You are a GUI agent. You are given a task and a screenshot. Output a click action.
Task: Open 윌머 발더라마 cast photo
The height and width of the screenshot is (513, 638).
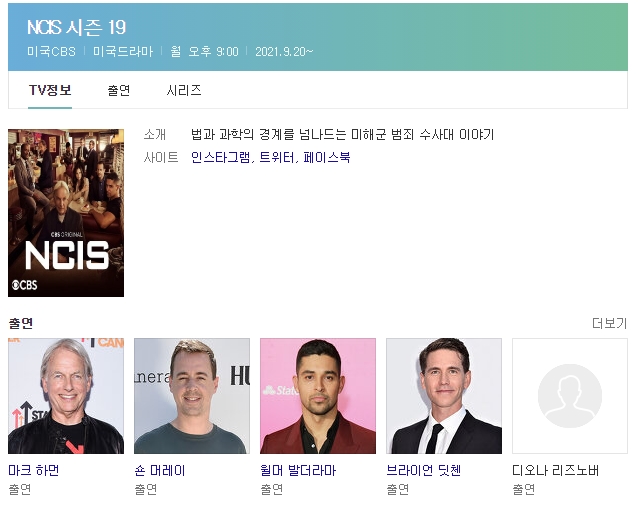318,396
